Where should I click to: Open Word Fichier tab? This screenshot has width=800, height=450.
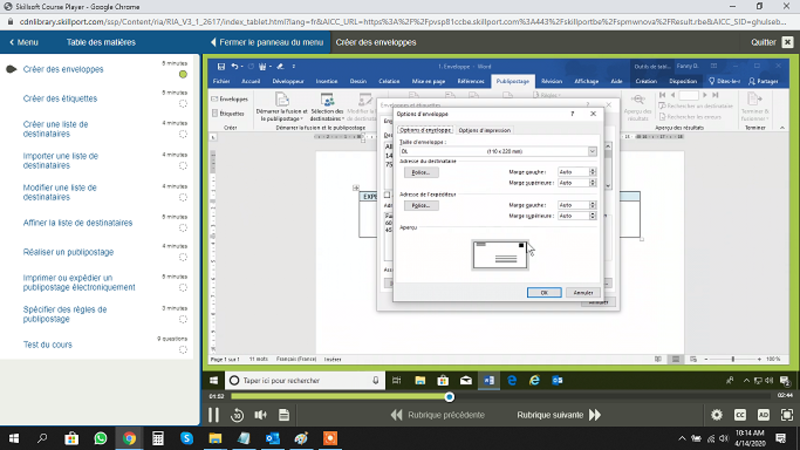coord(221,81)
